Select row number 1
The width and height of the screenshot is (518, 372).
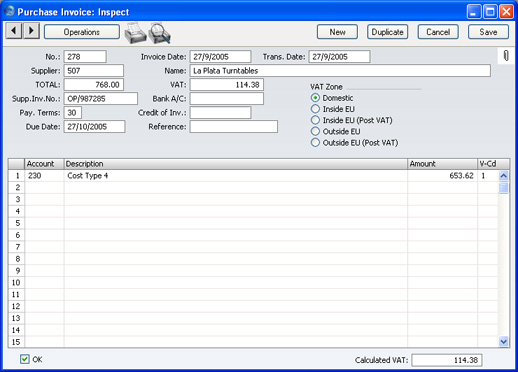point(17,176)
